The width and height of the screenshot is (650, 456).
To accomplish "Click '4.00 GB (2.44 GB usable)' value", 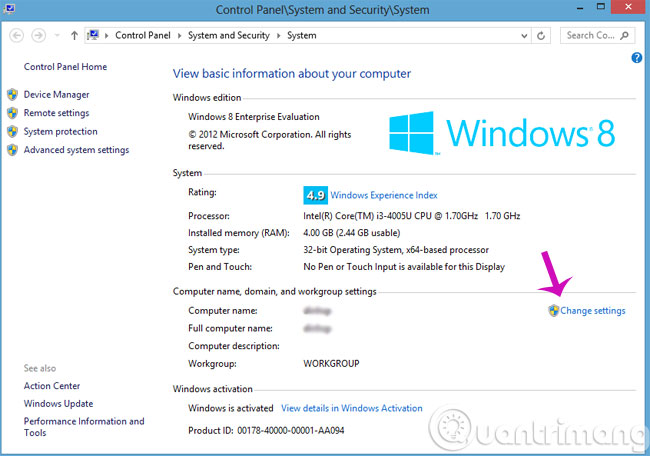I will (352, 233).
